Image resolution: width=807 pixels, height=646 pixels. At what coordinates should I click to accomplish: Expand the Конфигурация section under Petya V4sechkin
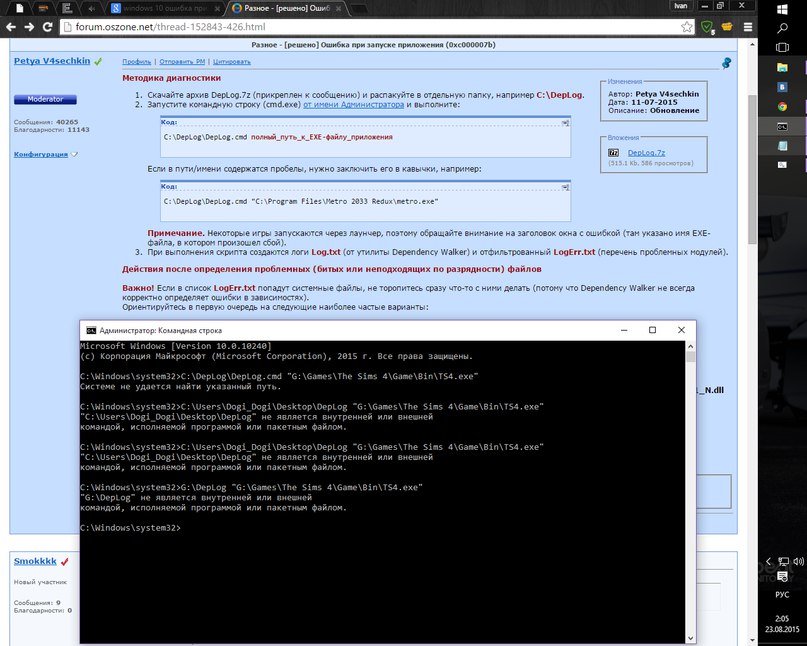[x=41, y=154]
